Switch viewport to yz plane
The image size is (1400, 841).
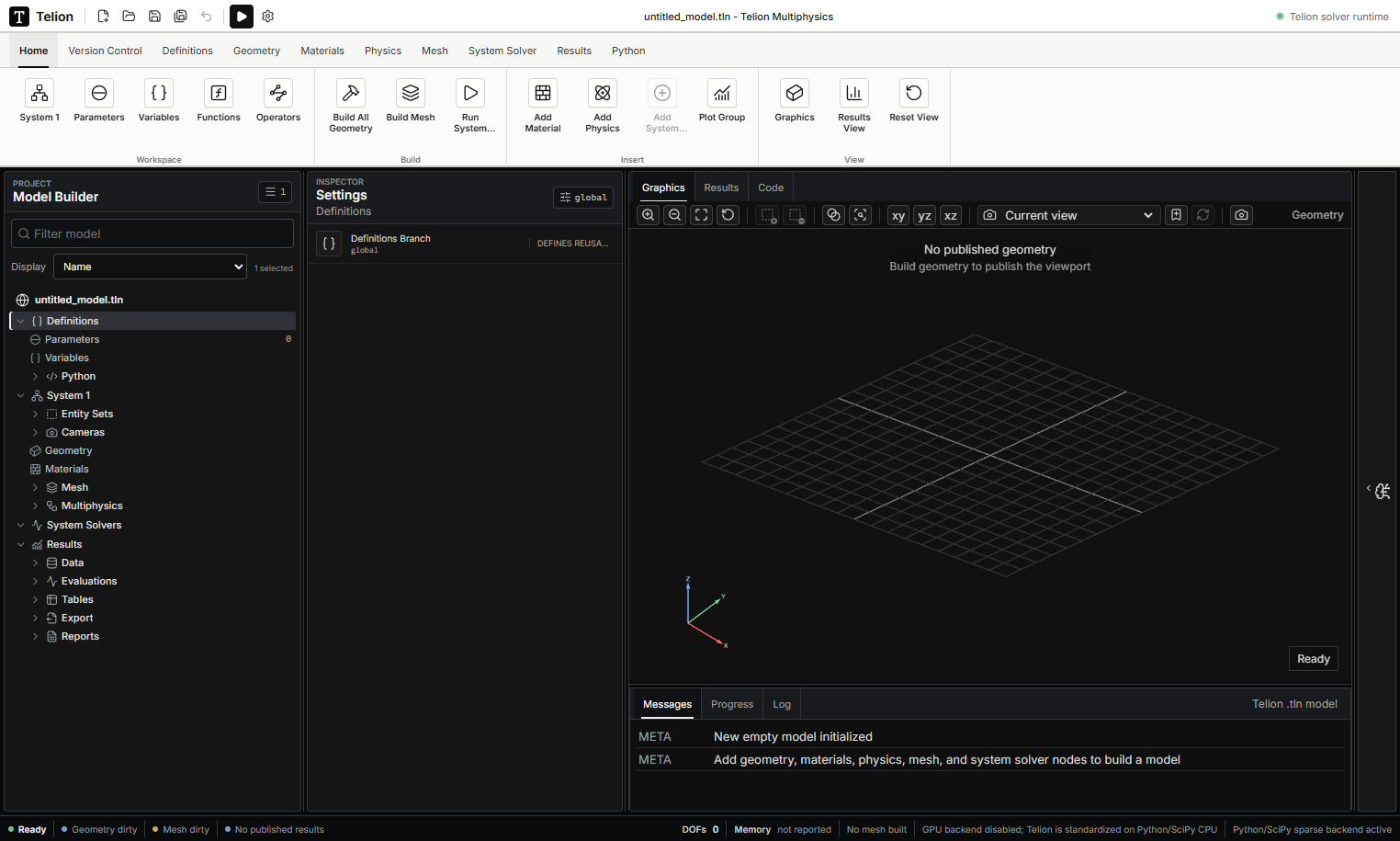coord(925,215)
